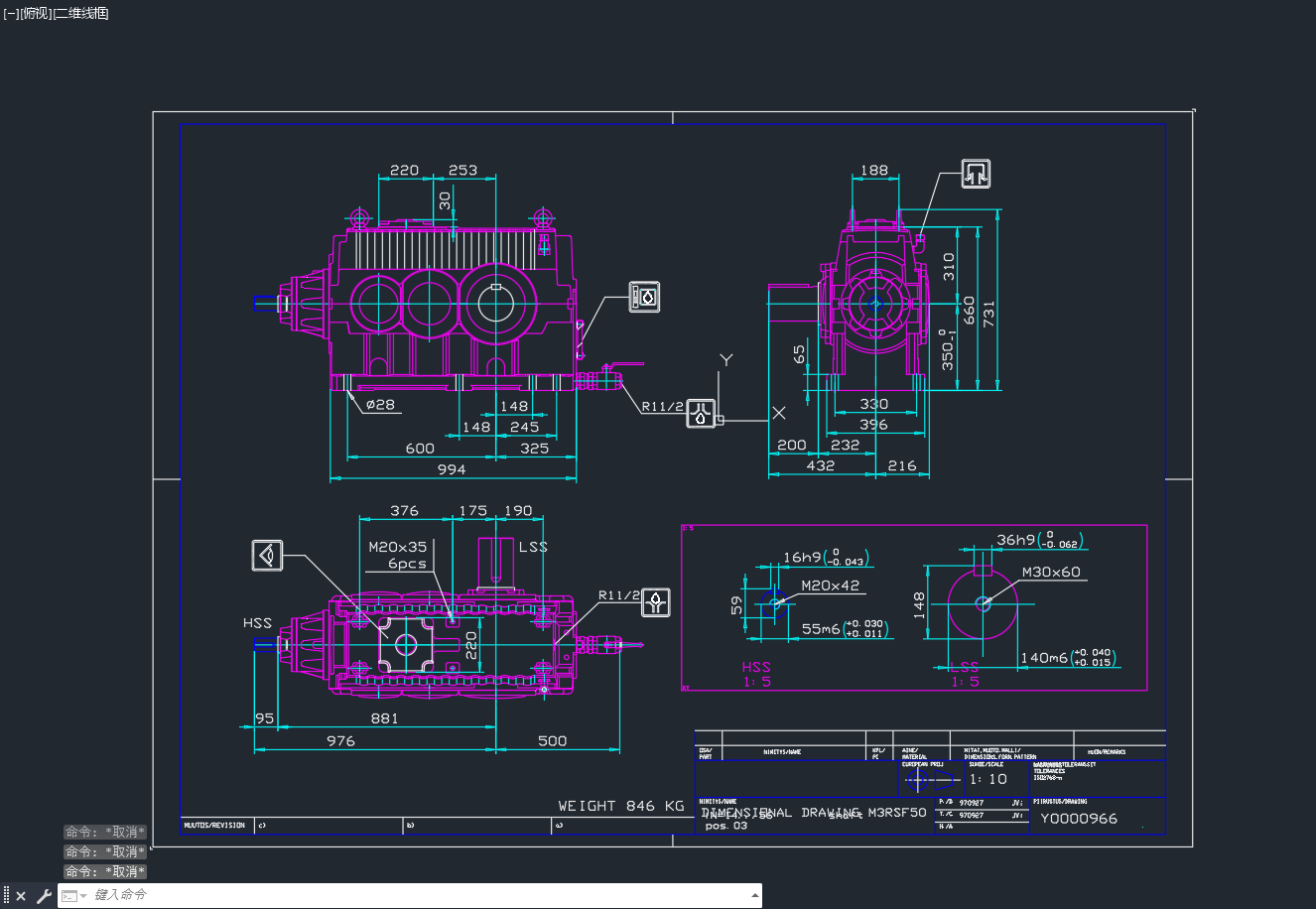Open the 二维线框 visual style menu
This screenshot has height=909, width=1316.
click(x=80, y=13)
